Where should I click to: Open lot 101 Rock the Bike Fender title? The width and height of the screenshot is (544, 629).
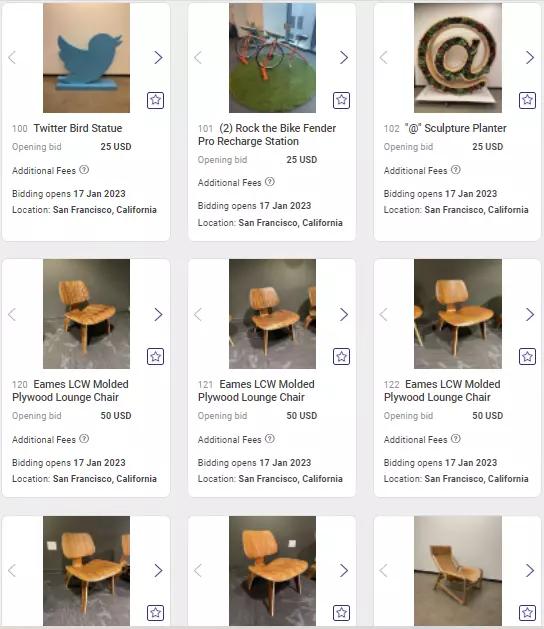point(267,135)
